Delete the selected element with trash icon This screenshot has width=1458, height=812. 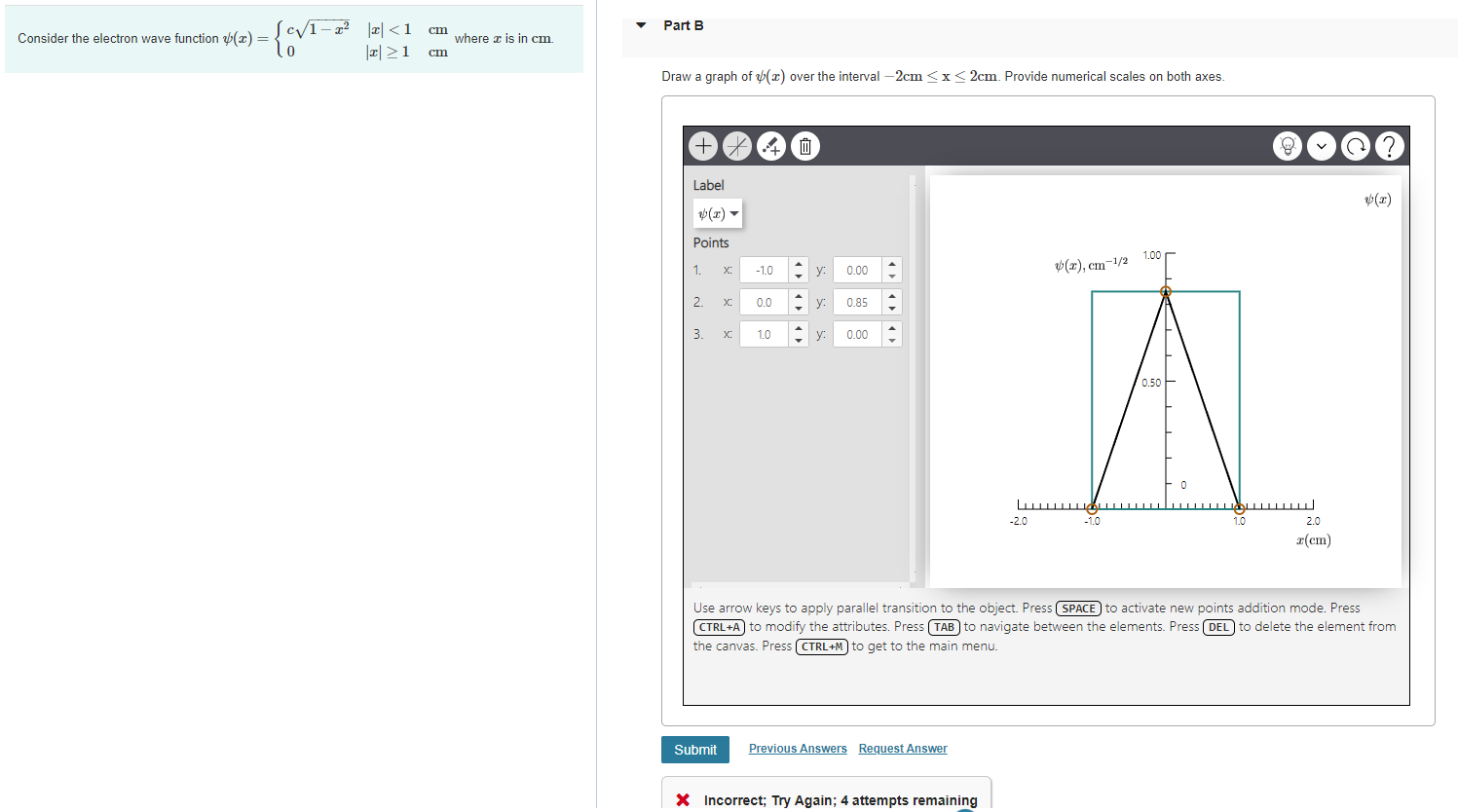tap(804, 145)
